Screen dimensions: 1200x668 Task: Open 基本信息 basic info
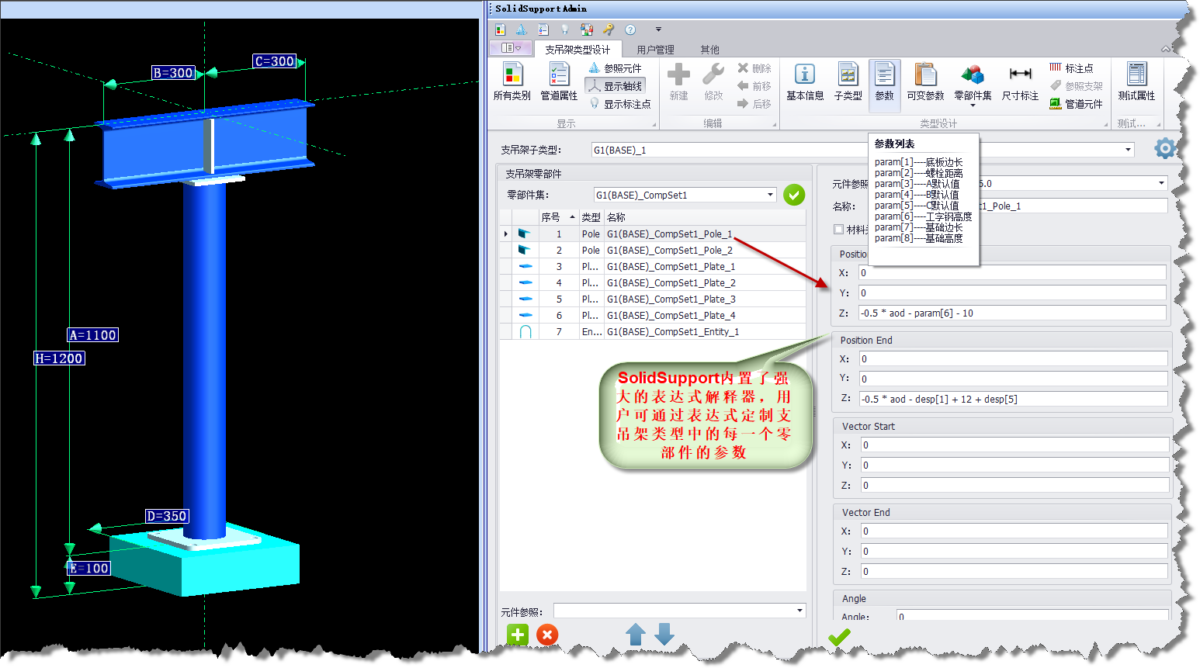pyautogui.click(x=805, y=83)
